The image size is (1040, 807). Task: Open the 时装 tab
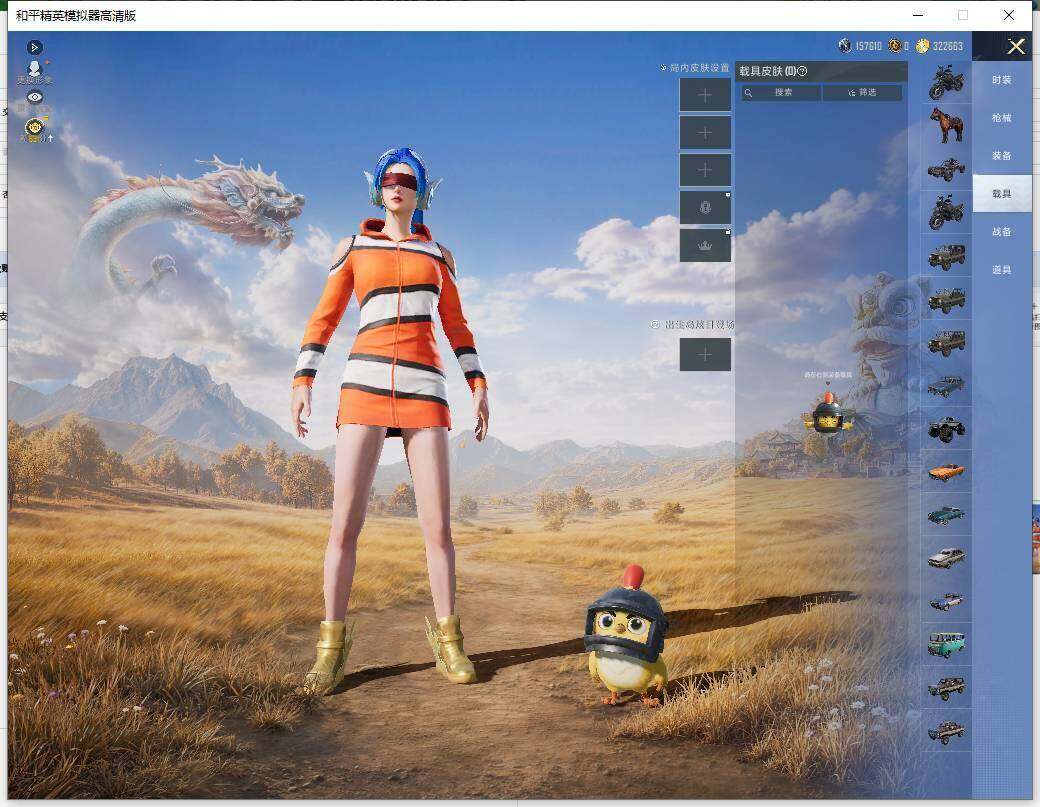[x=1002, y=80]
